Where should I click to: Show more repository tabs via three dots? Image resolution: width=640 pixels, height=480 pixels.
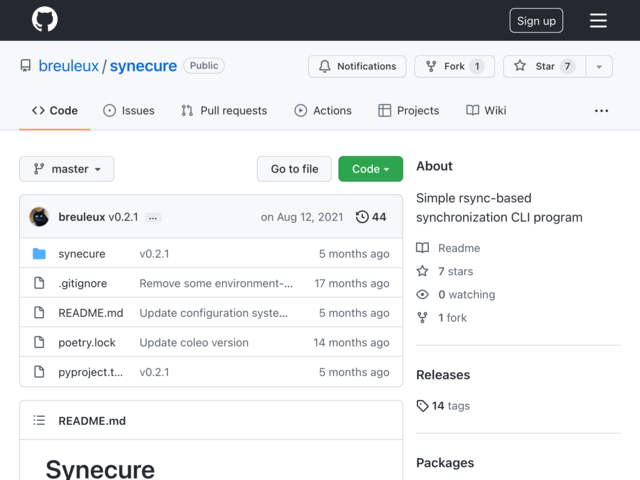pyautogui.click(x=601, y=111)
